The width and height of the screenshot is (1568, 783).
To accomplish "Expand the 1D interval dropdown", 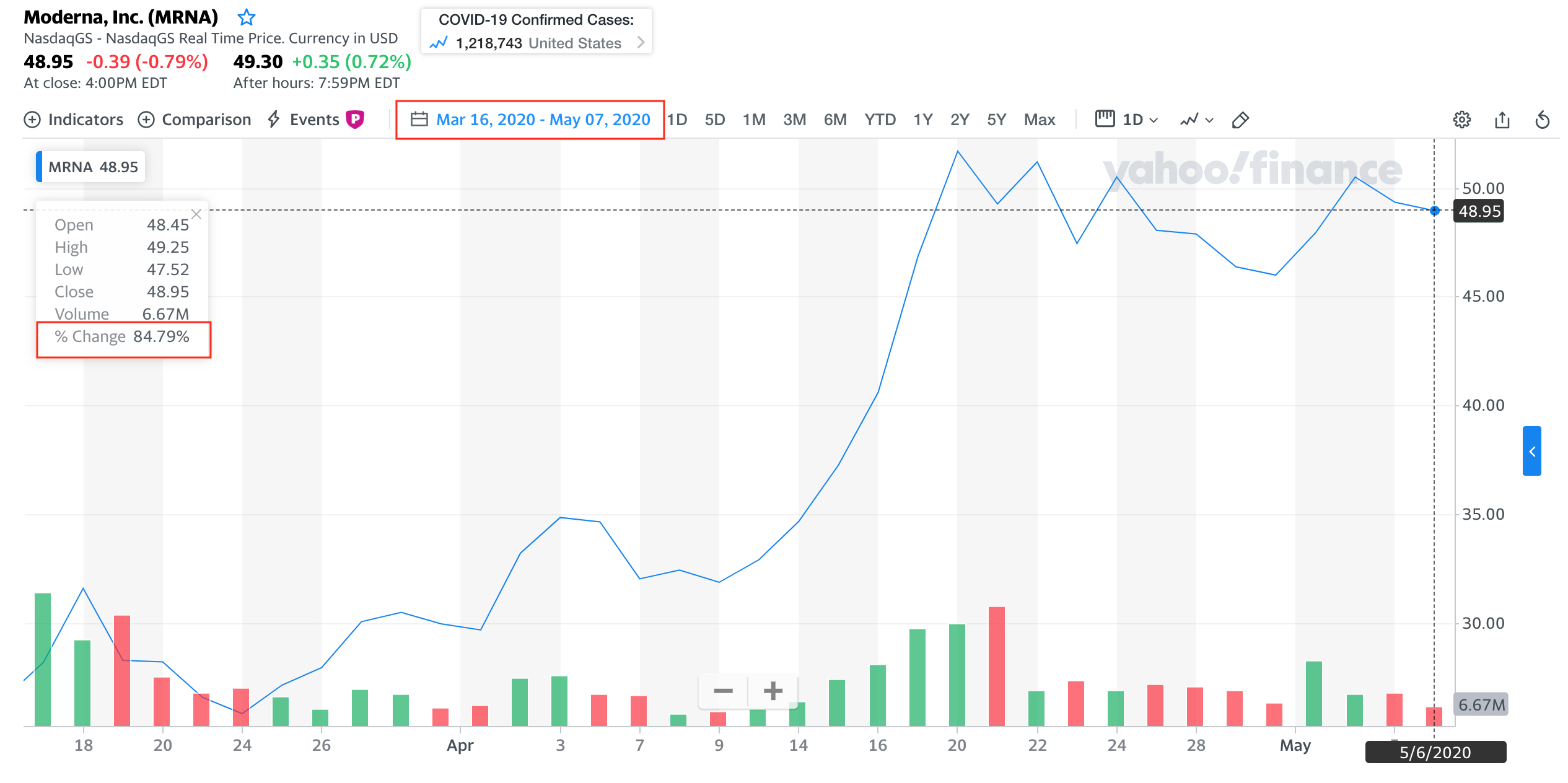I will pos(1140,120).
